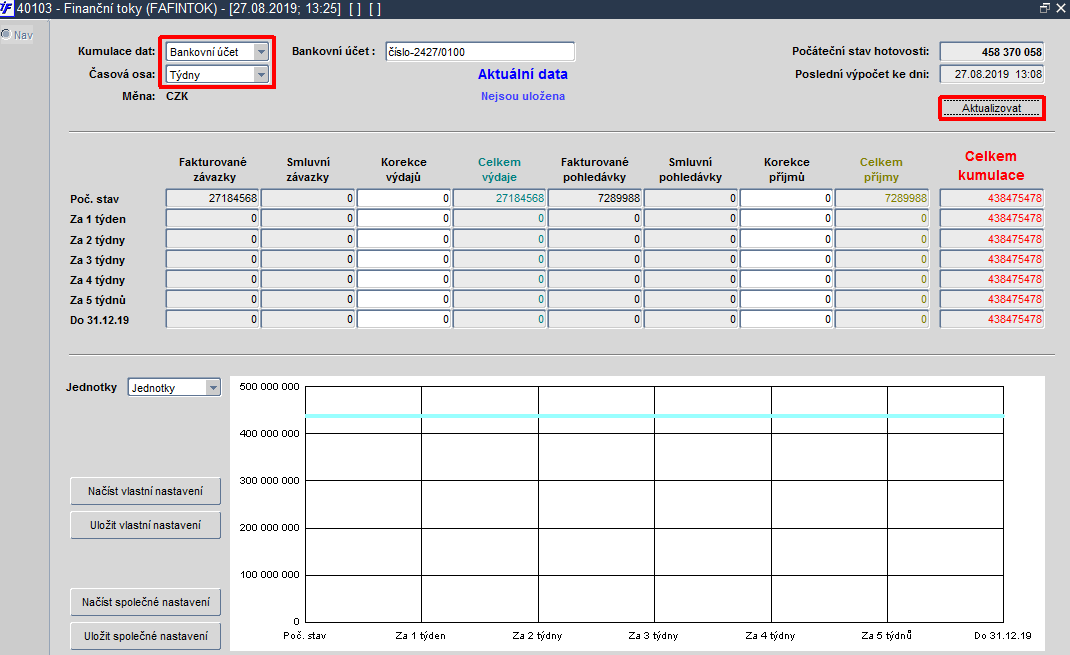Click Načíst společné nastavení button
This screenshot has height=655, width=1070.
click(x=145, y=602)
